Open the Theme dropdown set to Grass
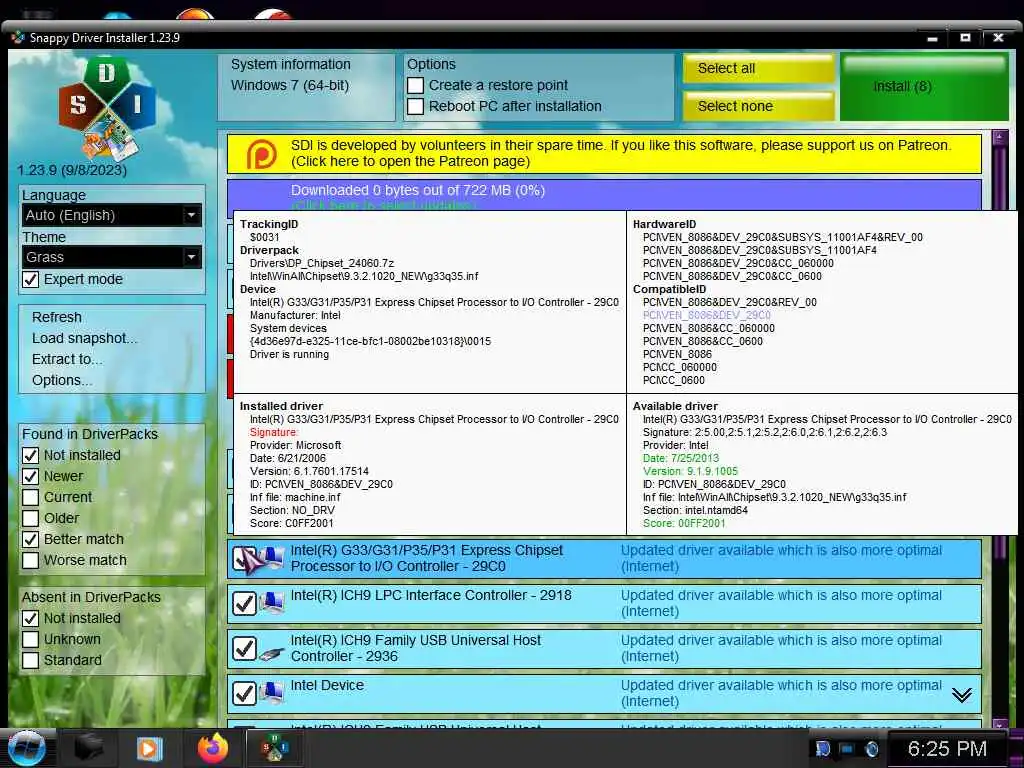 [112, 257]
